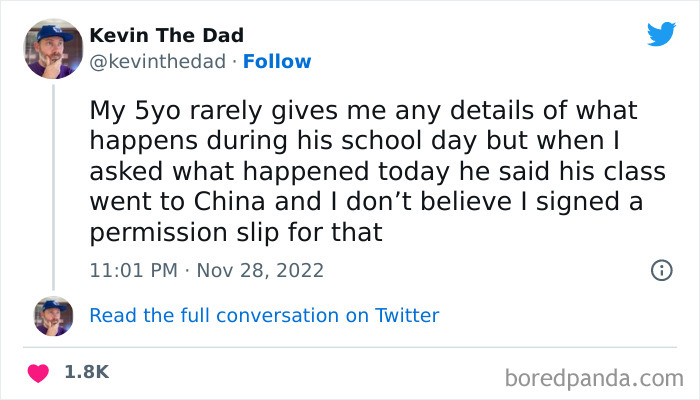The width and height of the screenshot is (700, 400).
Task: Open "Read the full conversation on Twitter"
Action: pos(264,315)
